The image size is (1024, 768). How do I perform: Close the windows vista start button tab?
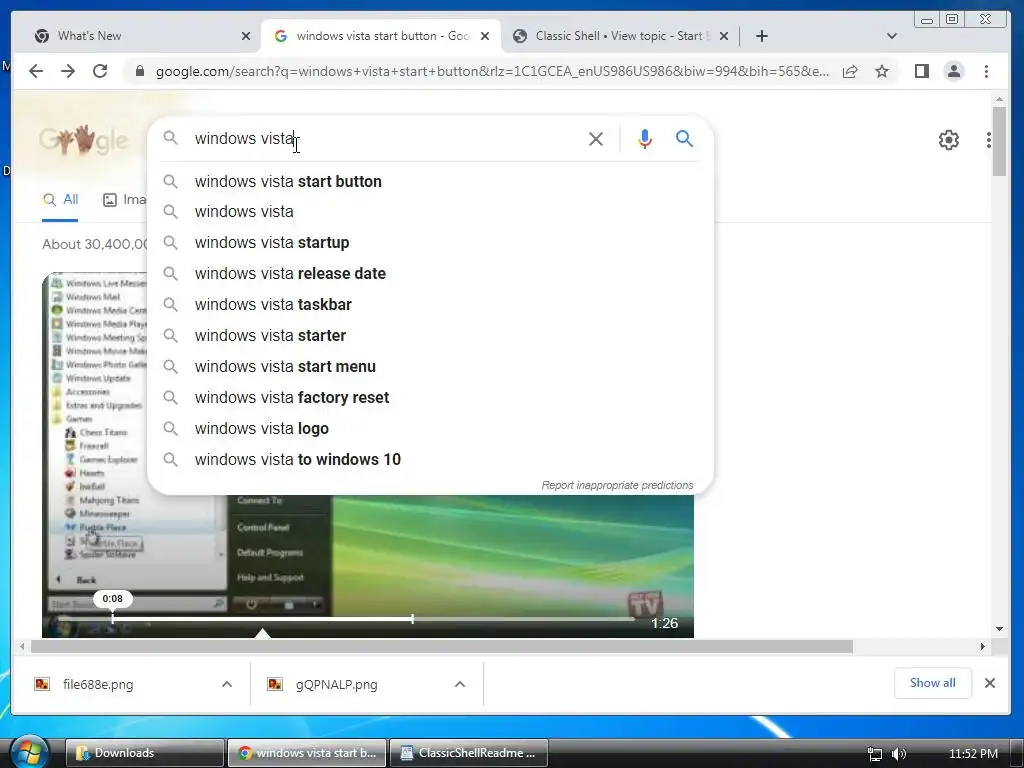485,37
